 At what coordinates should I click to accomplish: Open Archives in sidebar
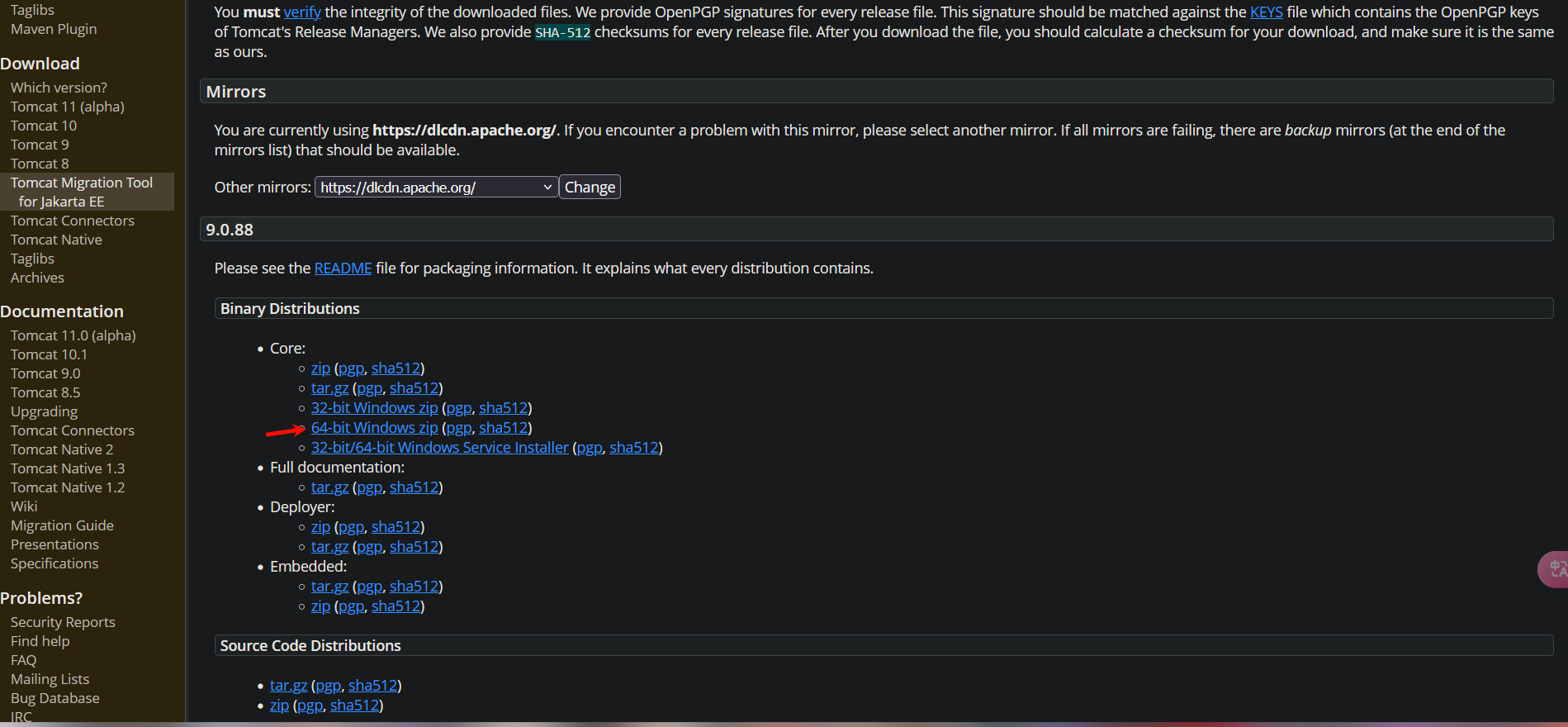point(37,278)
